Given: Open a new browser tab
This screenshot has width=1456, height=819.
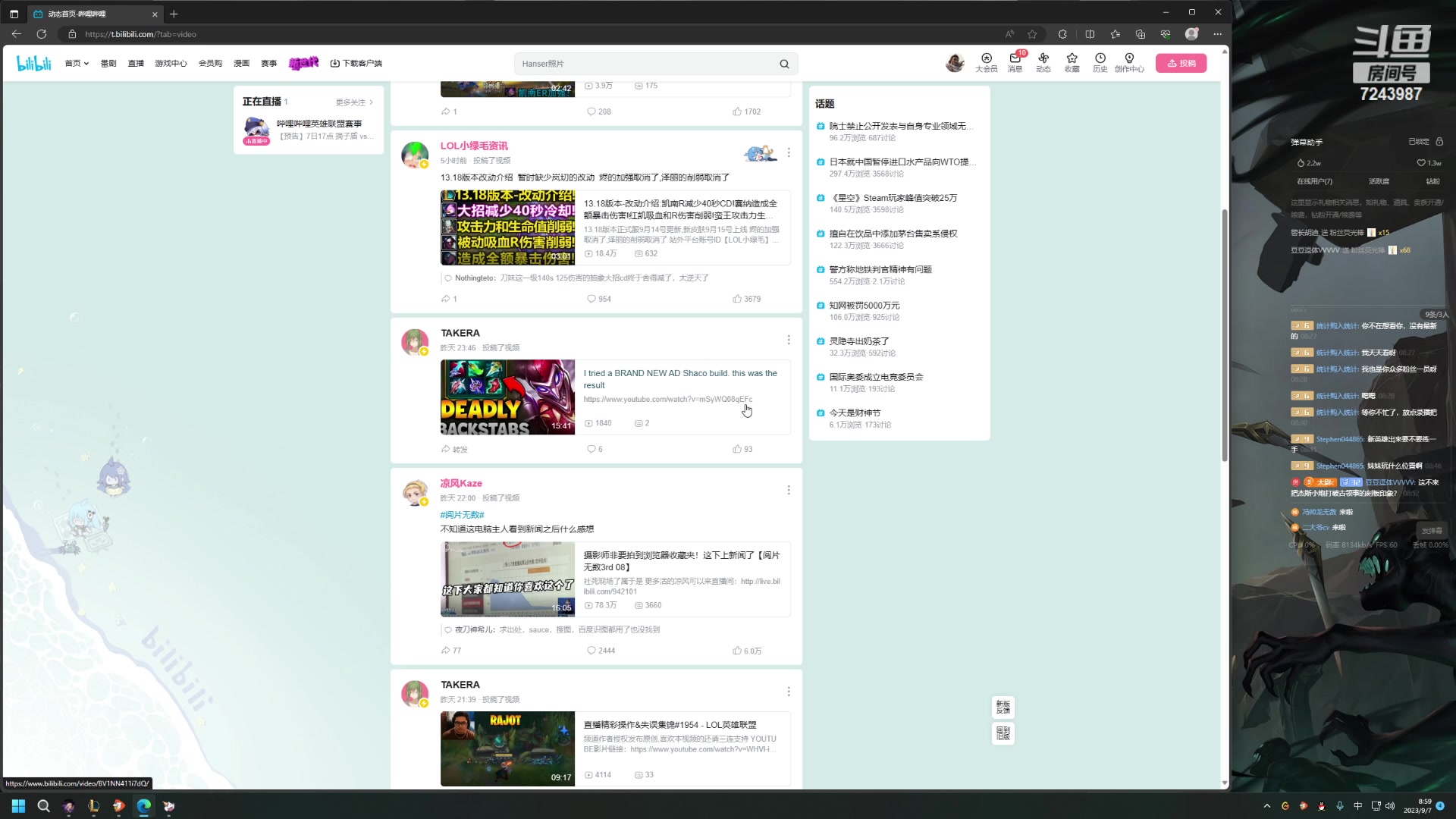Looking at the screenshot, I should (x=174, y=14).
